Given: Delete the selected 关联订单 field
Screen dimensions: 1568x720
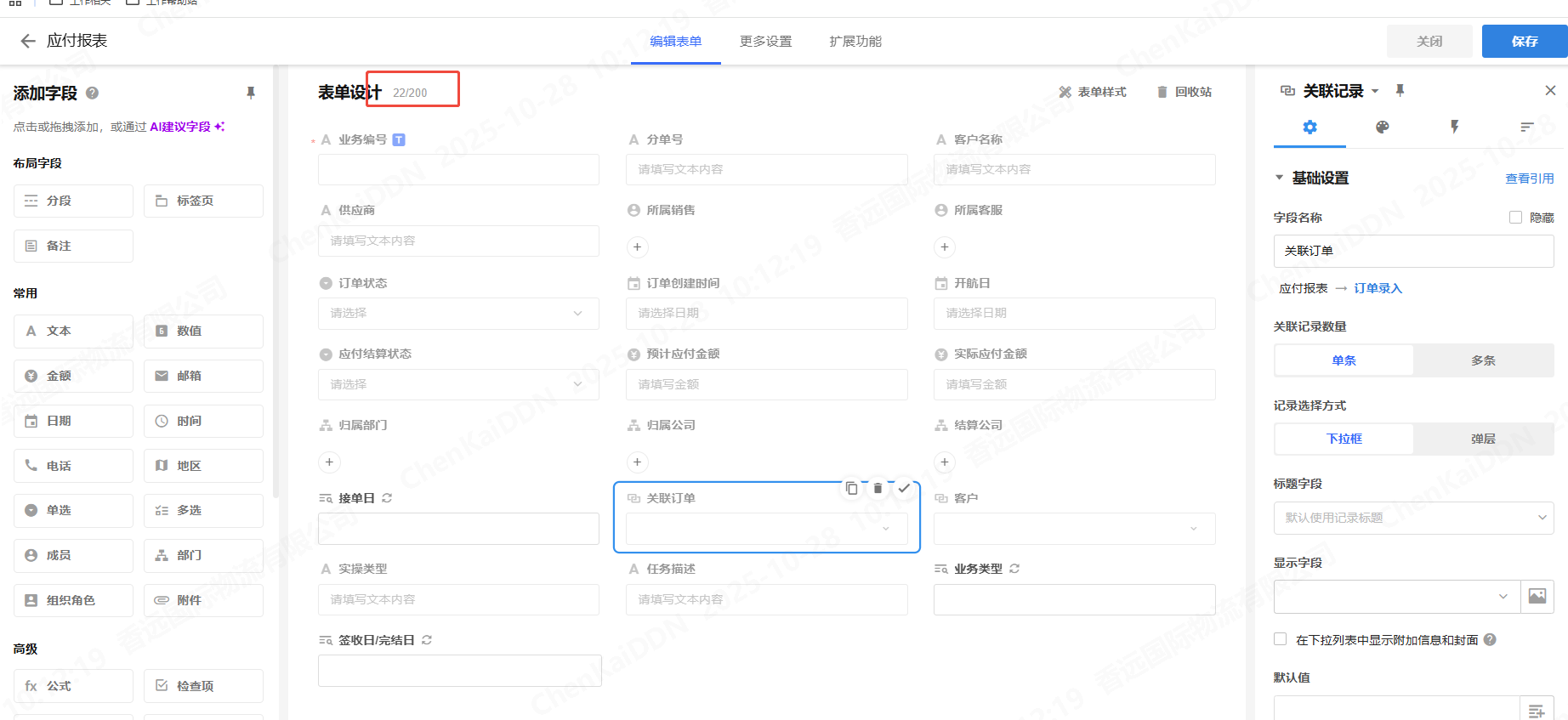Looking at the screenshot, I should pyautogui.click(x=878, y=488).
